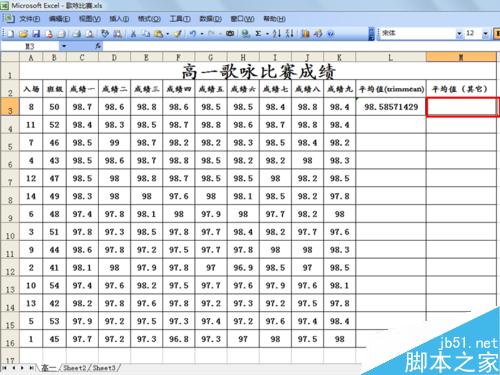
Task: Cut the selection with the scissors icon
Action: pyautogui.click(x=133, y=34)
